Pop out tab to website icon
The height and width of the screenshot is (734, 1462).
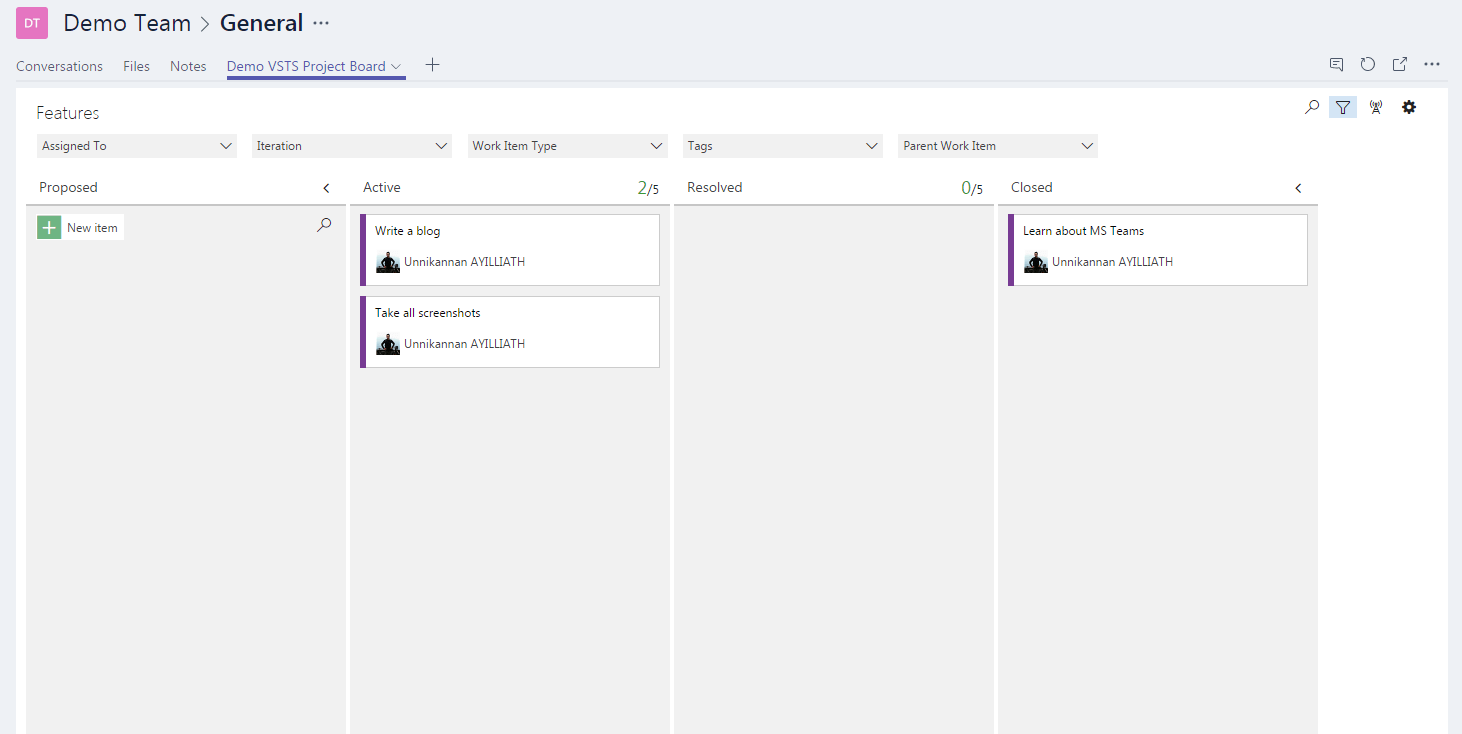1400,64
